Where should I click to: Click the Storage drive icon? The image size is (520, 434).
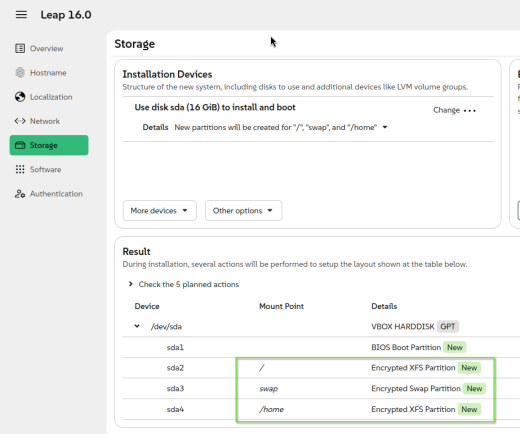[20, 145]
